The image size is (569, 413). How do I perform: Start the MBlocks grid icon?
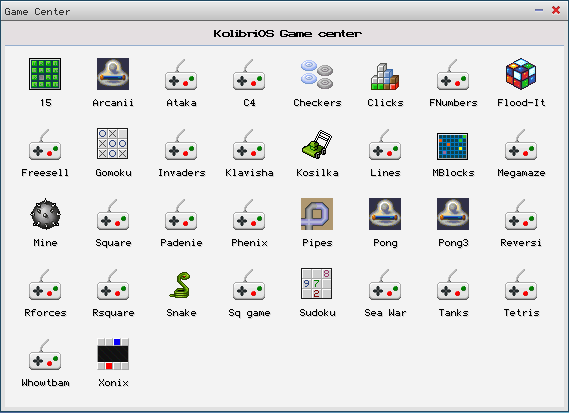click(453, 146)
